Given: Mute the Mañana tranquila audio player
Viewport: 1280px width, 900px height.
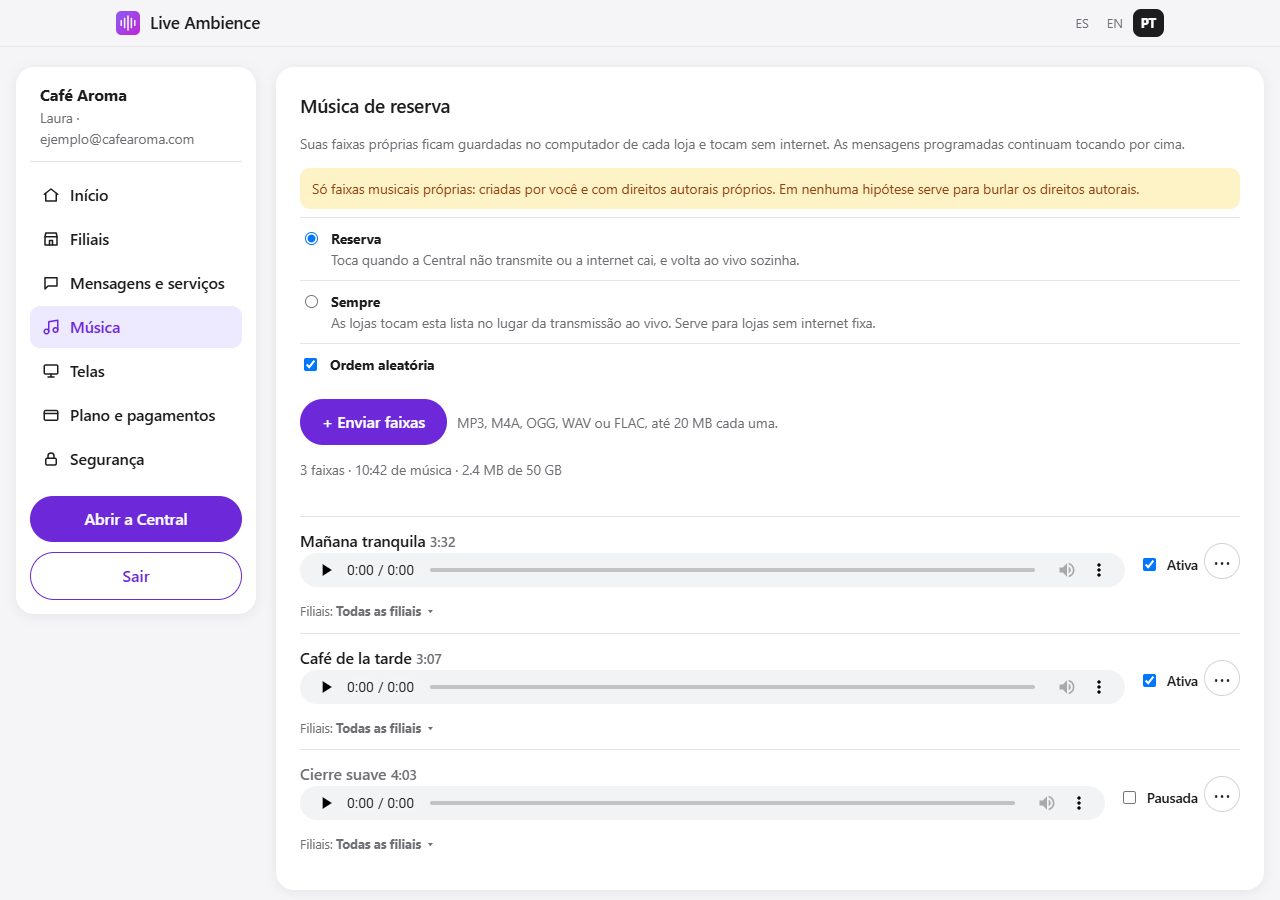Looking at the screenshot, I should coord(1067,570).
